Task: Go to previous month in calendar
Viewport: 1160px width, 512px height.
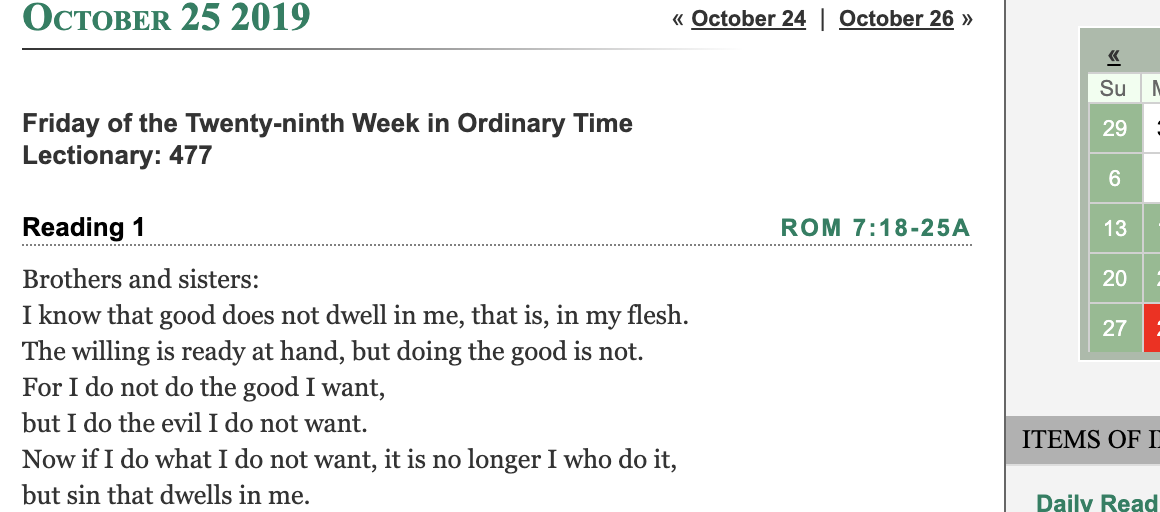Action: [x=1113, y=56]
